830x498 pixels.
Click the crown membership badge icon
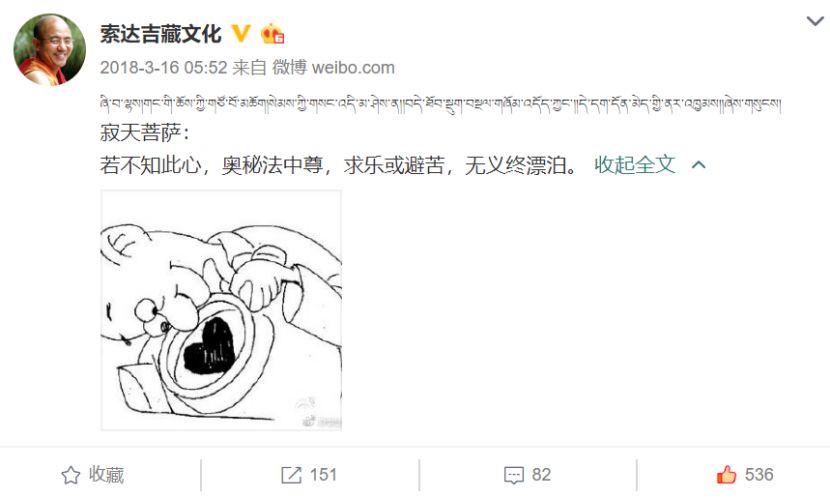pyautogui.click(x=273, y=34)
